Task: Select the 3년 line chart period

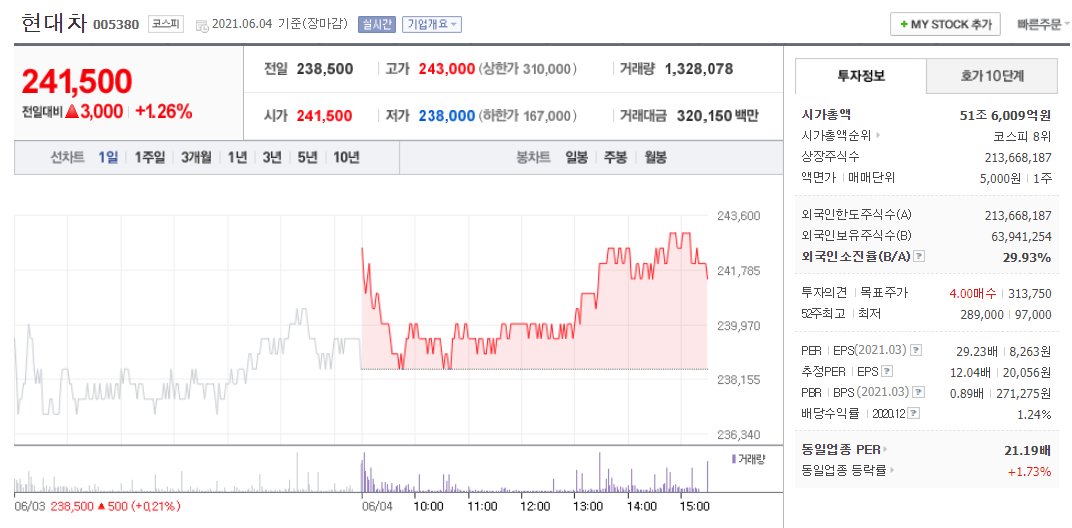Action: point(272,157)
